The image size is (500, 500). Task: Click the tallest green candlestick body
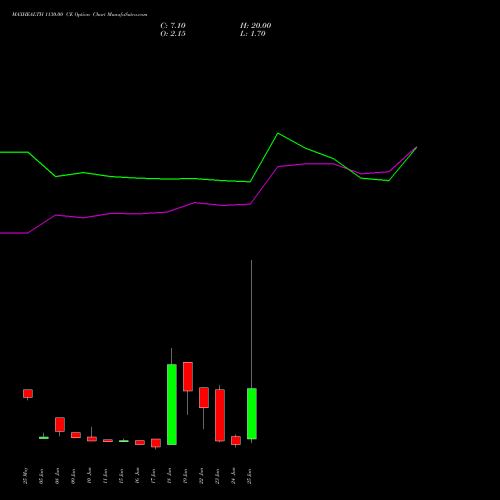172,404
